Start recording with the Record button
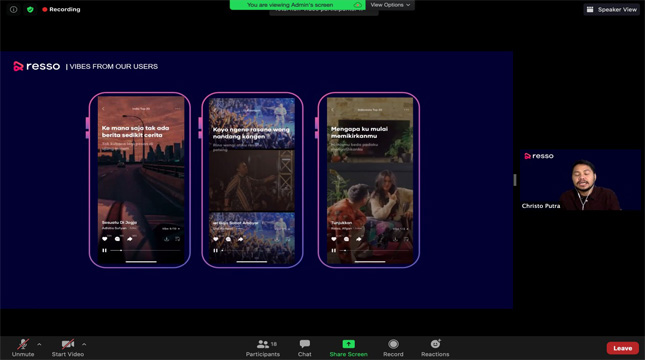Viewport: 645px width, 360px height. click(x=393, y=348)
